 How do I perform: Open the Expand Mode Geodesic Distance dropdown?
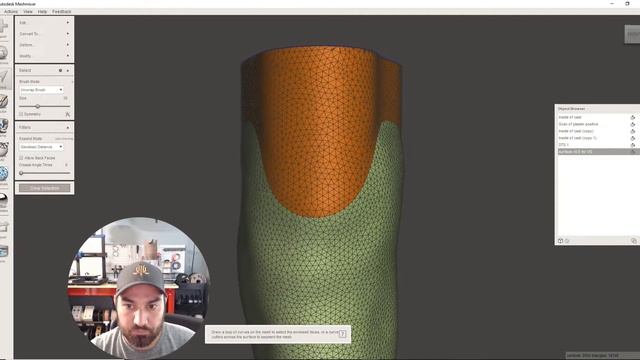point(41,147)
